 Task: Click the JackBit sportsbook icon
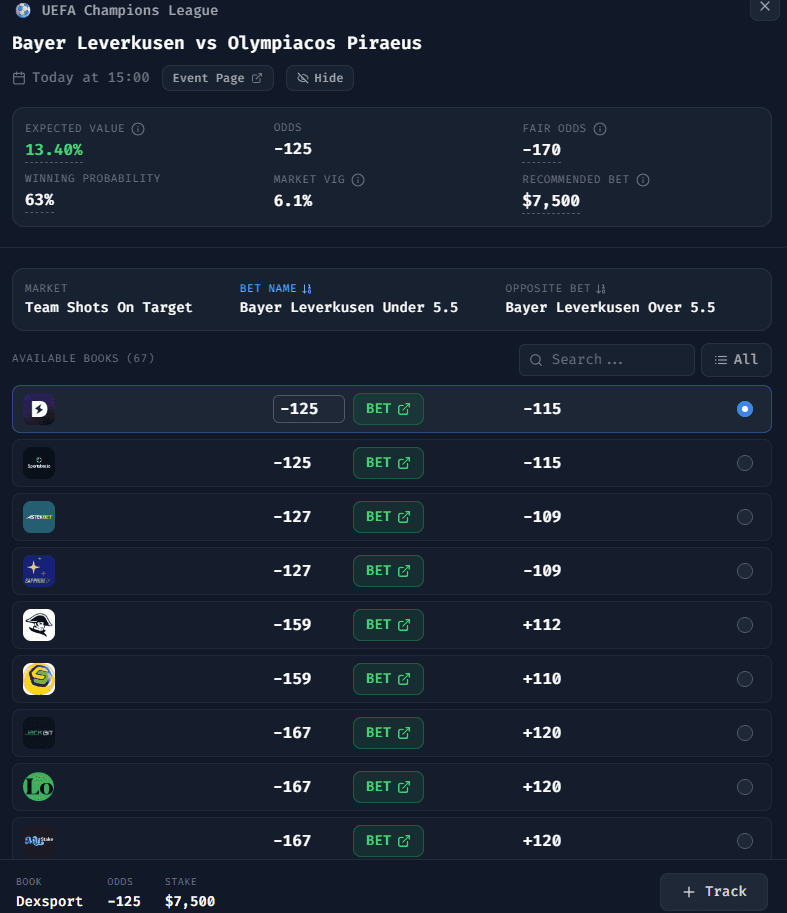[38, 733]
